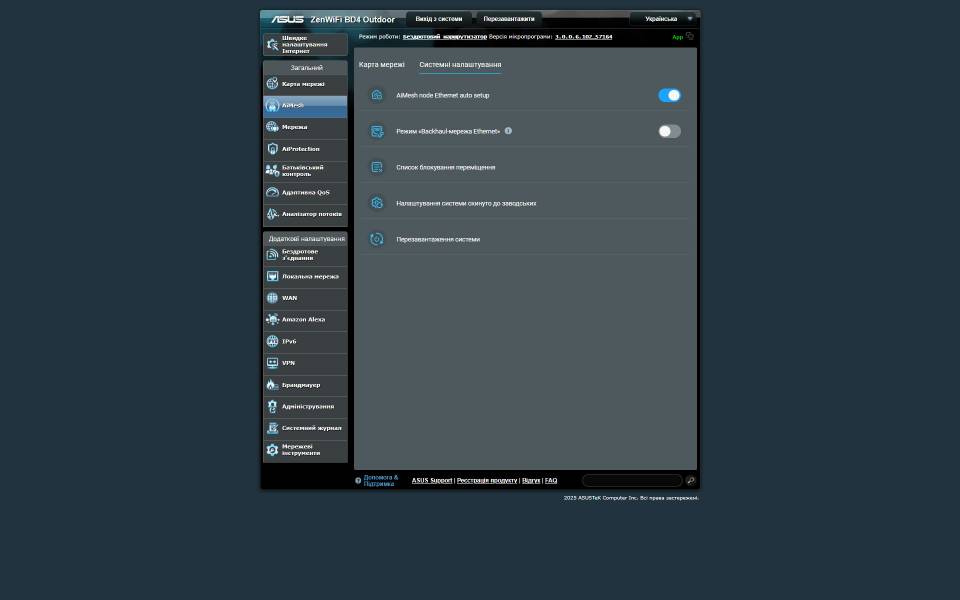This screenshot has width=960, height=600.
Task: Open the Українська language dropdown
Action: pos(665,19)
